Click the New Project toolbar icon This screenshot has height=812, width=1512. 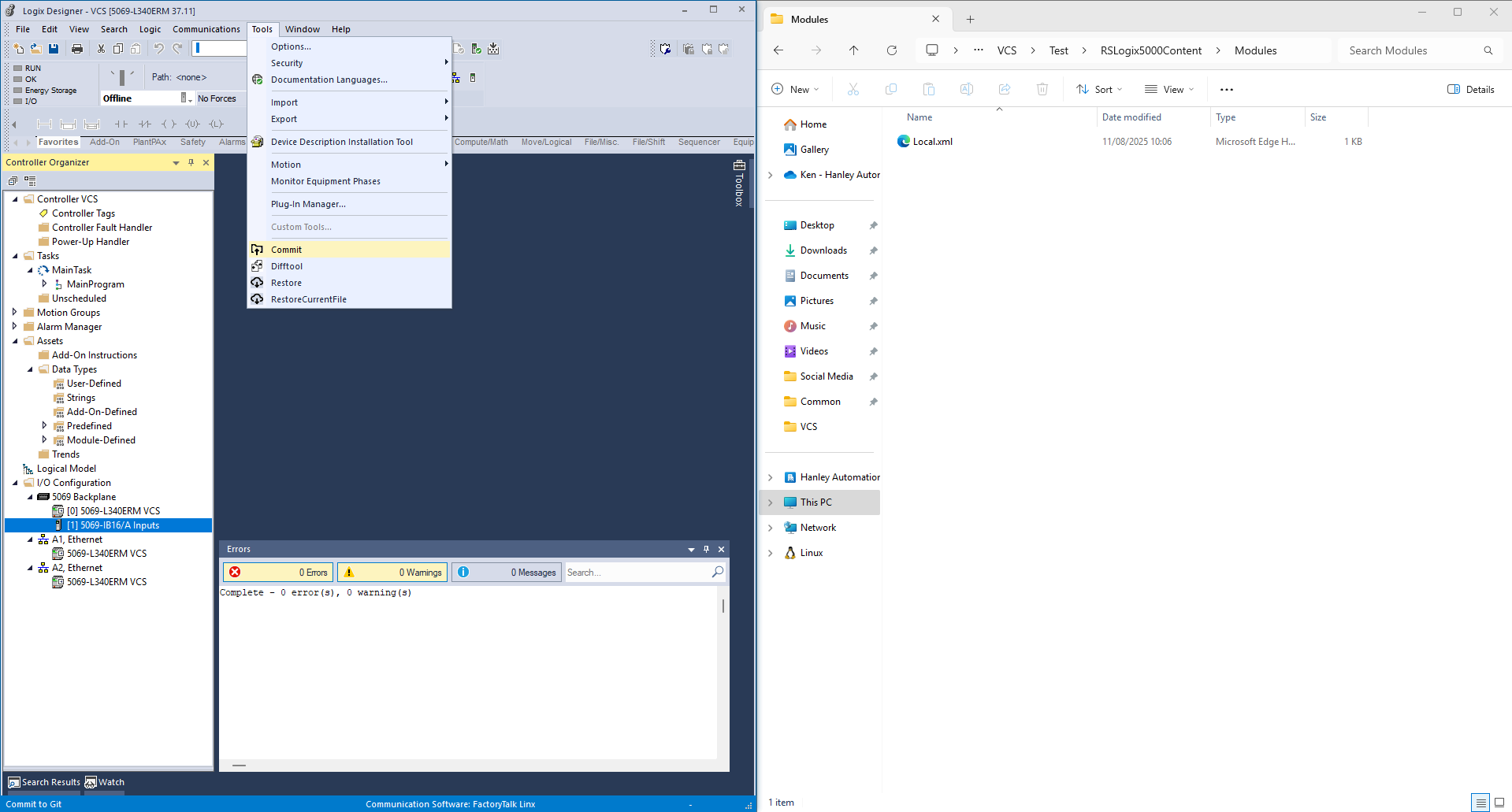point(19,49)
